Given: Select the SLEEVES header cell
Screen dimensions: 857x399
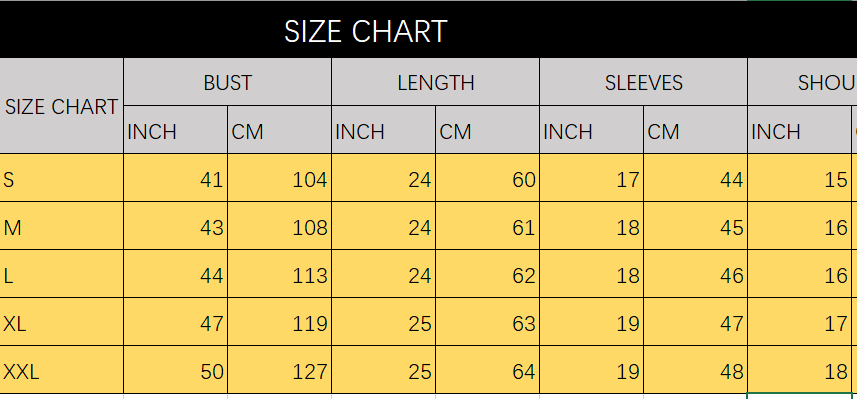Looking at the screenshot, I should [643, 82].
